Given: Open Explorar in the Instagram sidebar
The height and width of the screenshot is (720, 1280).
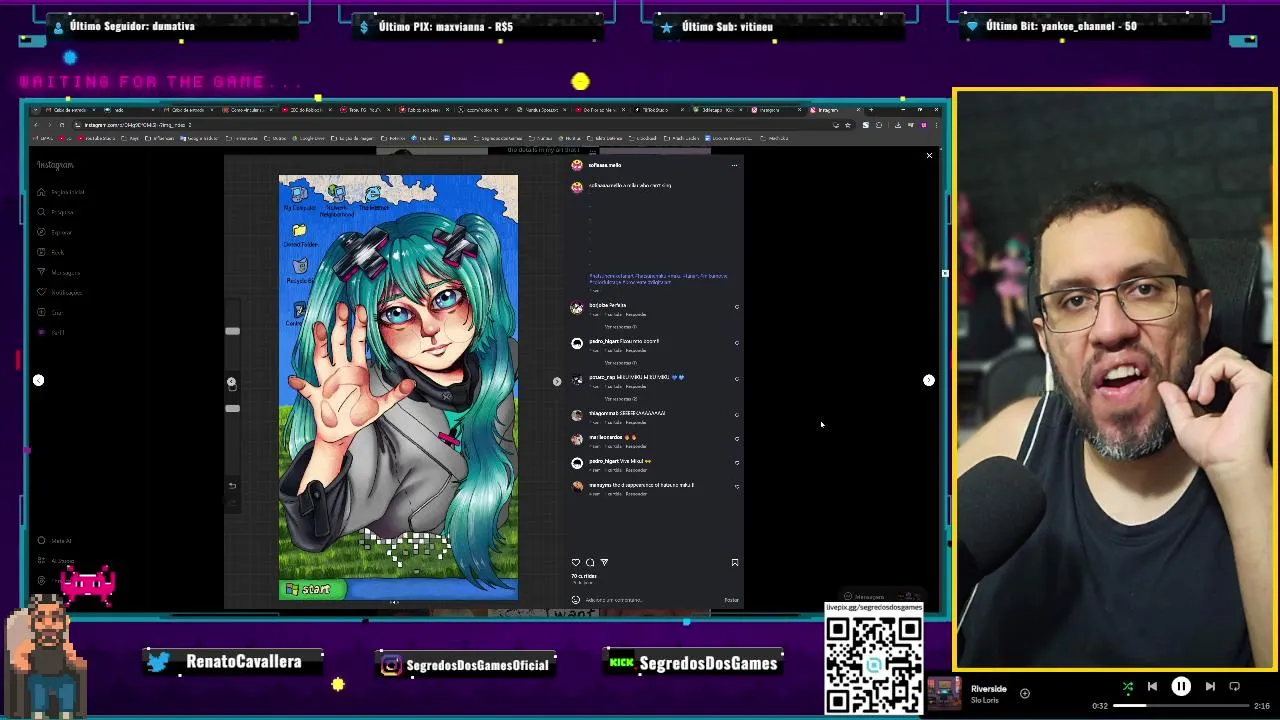Looking at the screenshot, I should [56, 232].
